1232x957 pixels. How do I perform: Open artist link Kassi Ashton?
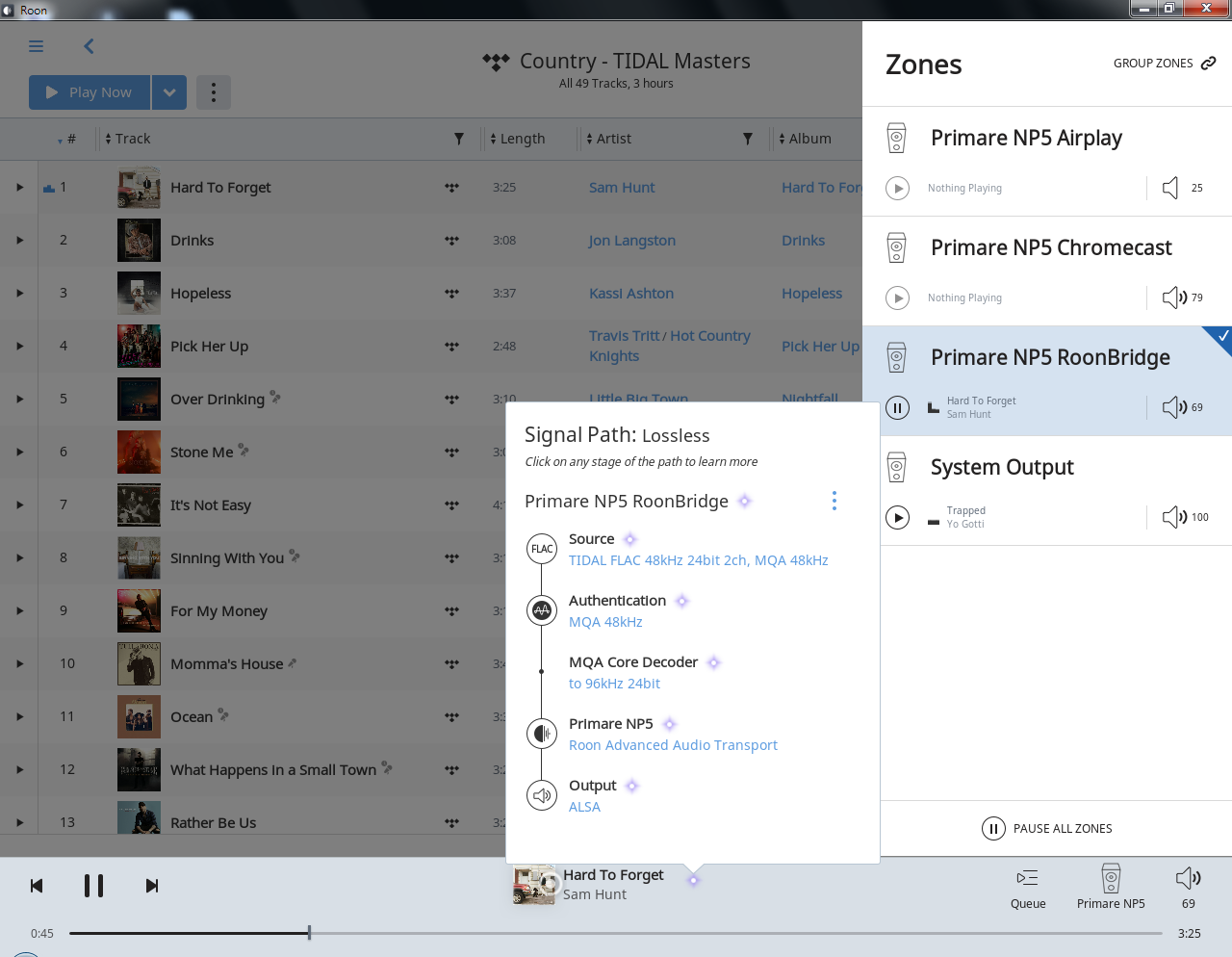631,294
